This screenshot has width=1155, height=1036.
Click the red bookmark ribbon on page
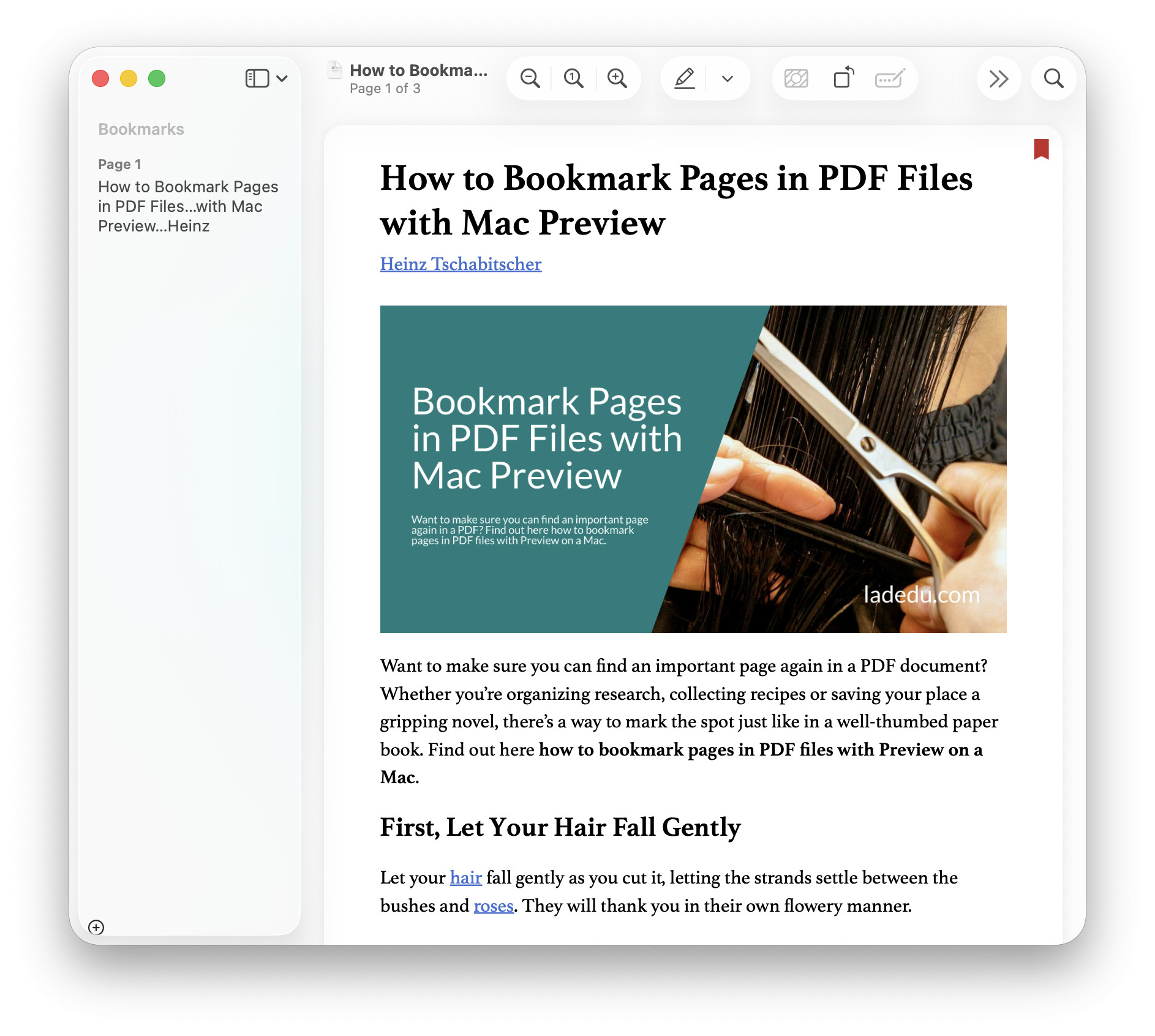click(1041, 149)
